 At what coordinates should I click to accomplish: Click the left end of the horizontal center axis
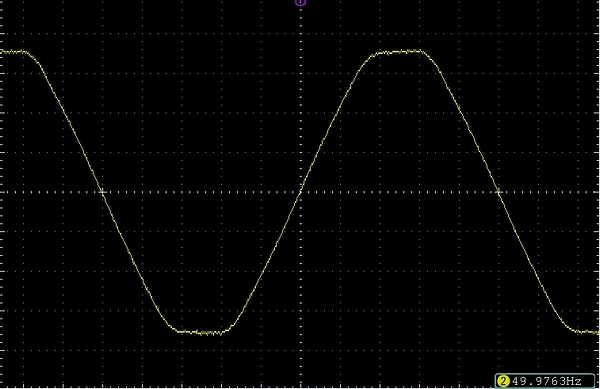tap(2, 192)
